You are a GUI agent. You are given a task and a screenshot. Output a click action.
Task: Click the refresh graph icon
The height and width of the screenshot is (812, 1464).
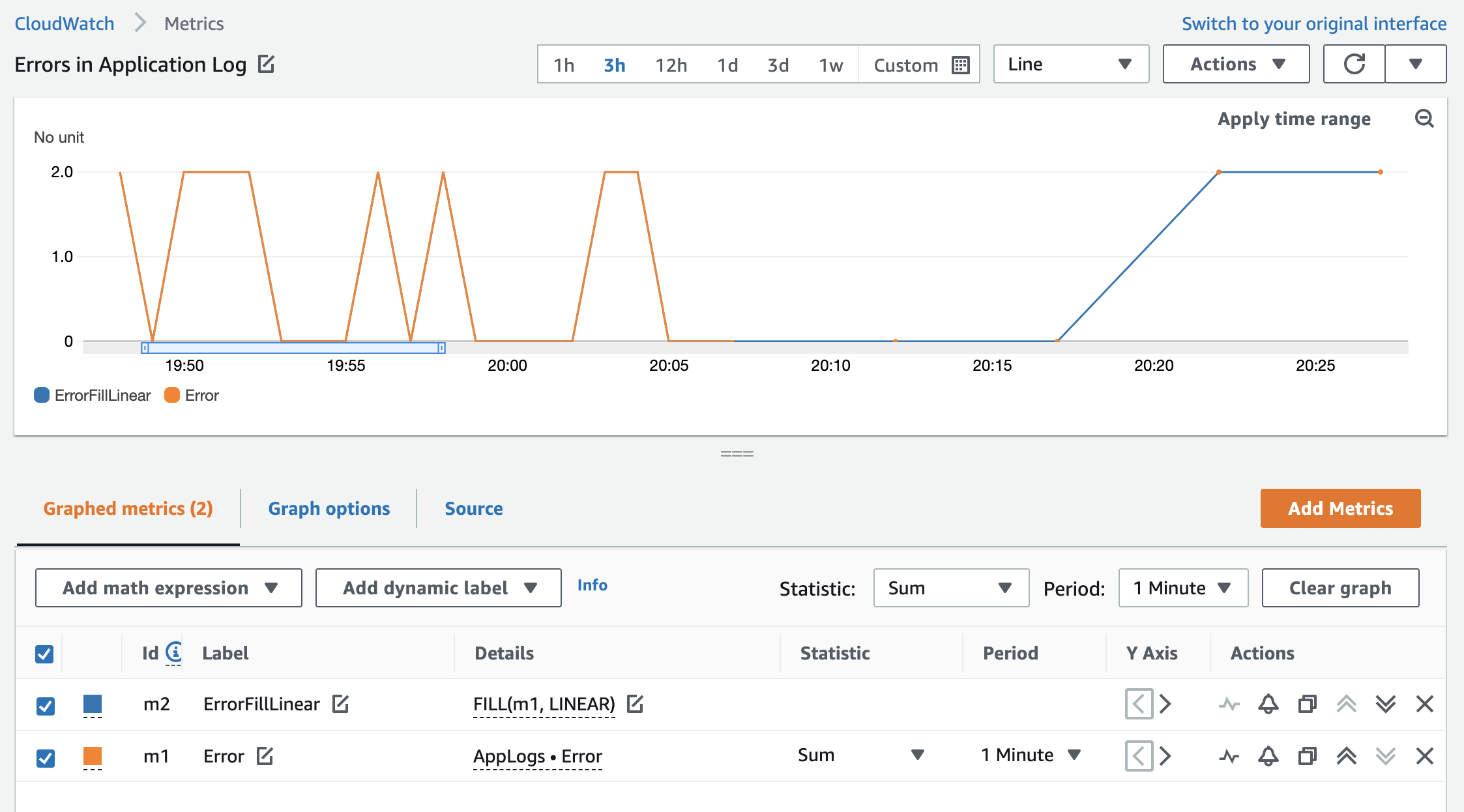tap(1354, 64)
